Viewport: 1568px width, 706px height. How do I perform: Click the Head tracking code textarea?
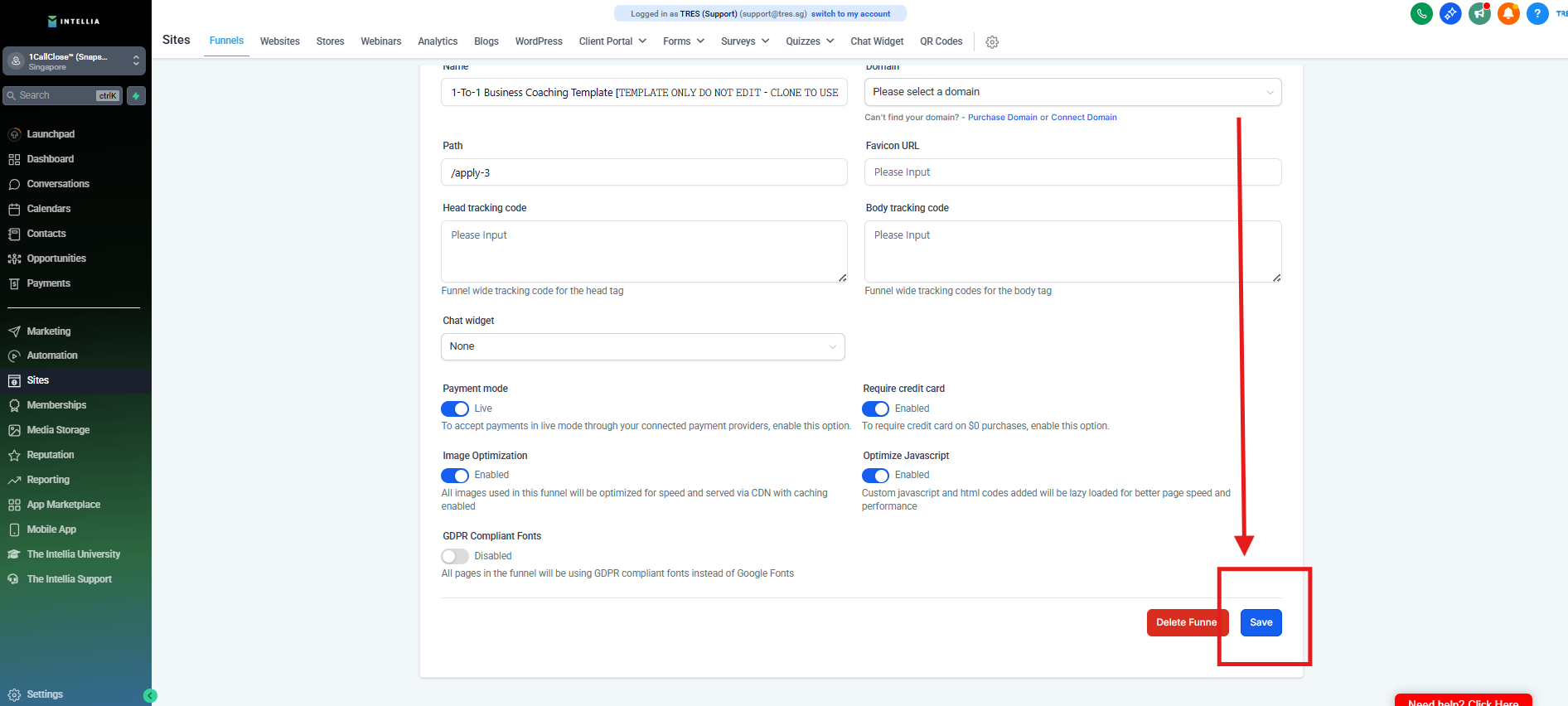(644, 251)
